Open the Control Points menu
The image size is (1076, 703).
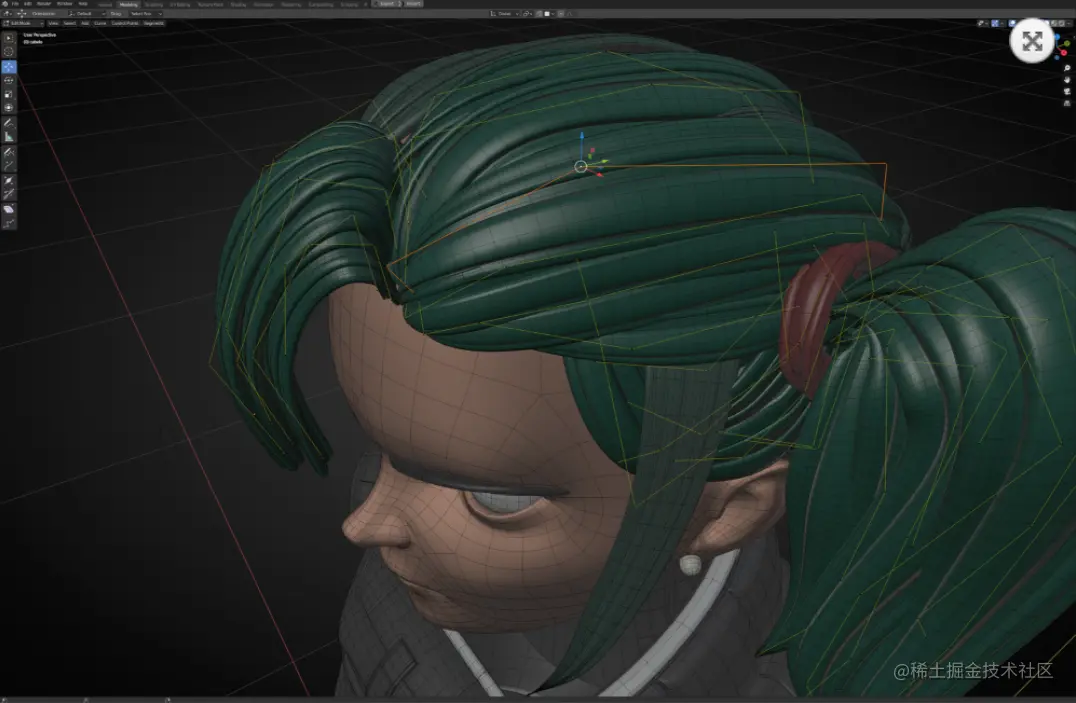(125, 23)
